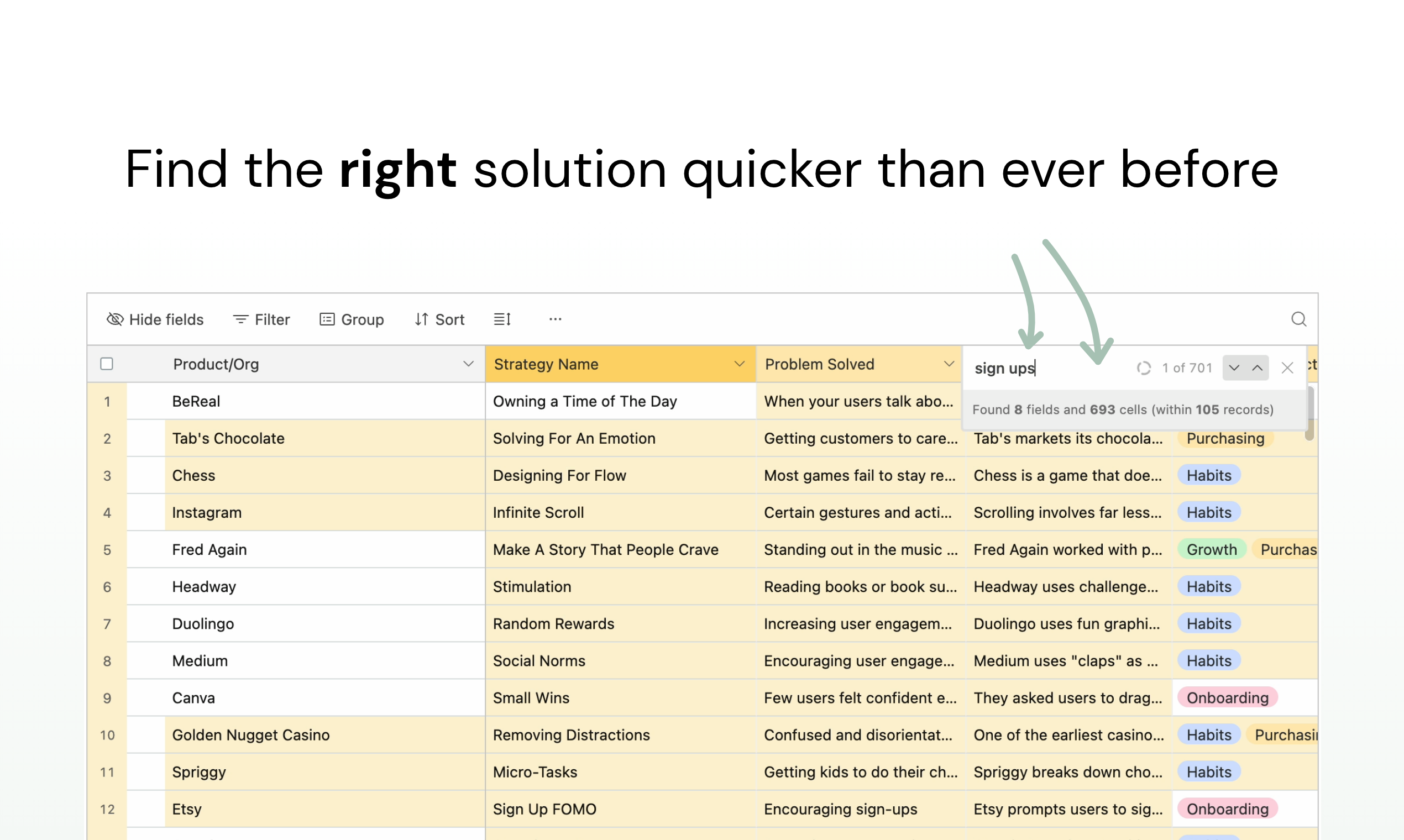Expand the Problem Solved column dropdown
This screenshot has width=1404, height=840.
coord(950,364)
